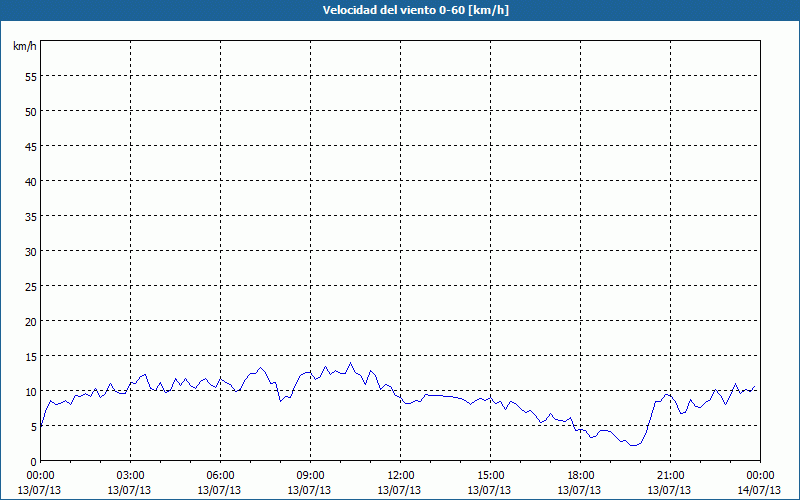
Task: Click the 30 y-axis label
Action: click(x=31, y=252)
